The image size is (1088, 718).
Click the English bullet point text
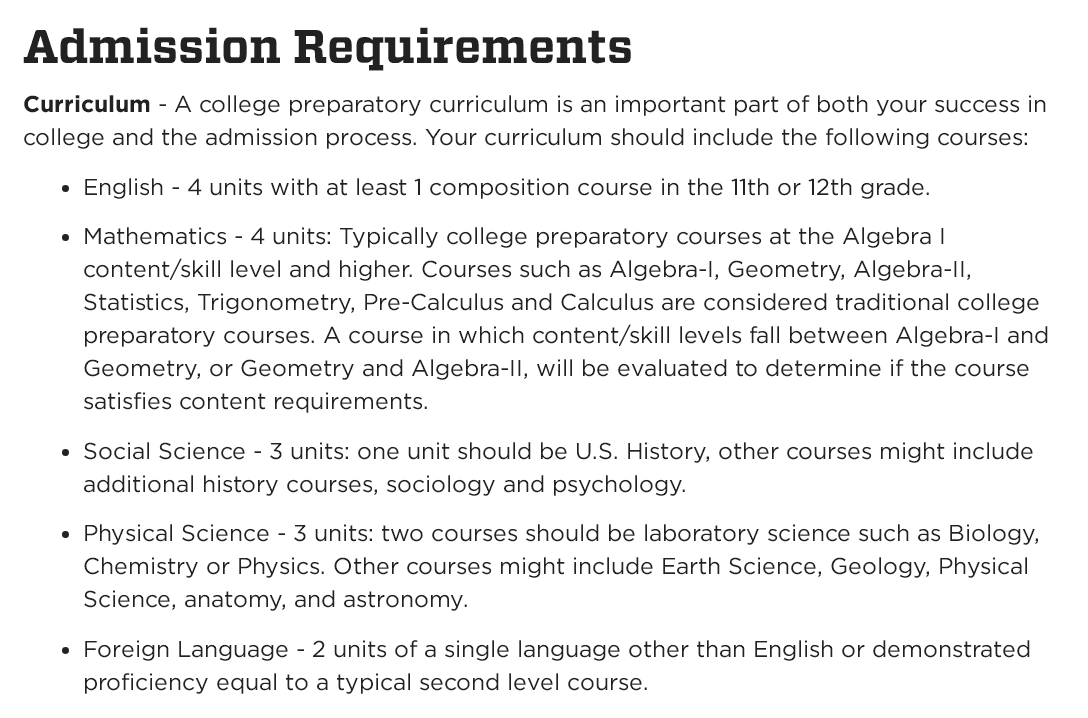(x=506, y=187)
